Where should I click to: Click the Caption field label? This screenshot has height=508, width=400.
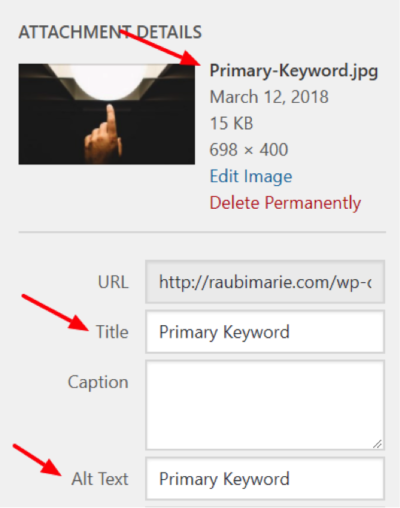tap(98, 382)
